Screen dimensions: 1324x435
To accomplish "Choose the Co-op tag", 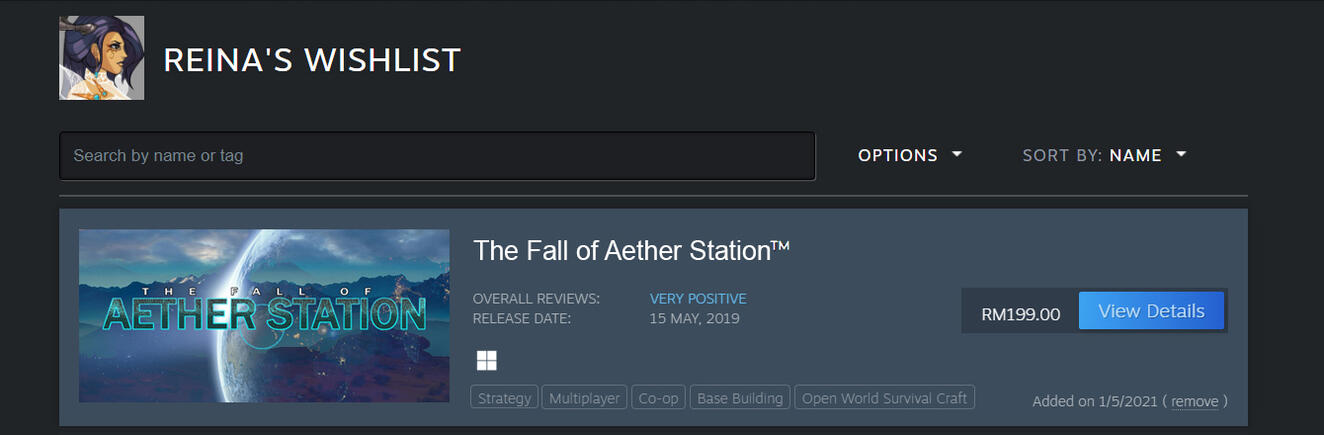I will 658,398.
